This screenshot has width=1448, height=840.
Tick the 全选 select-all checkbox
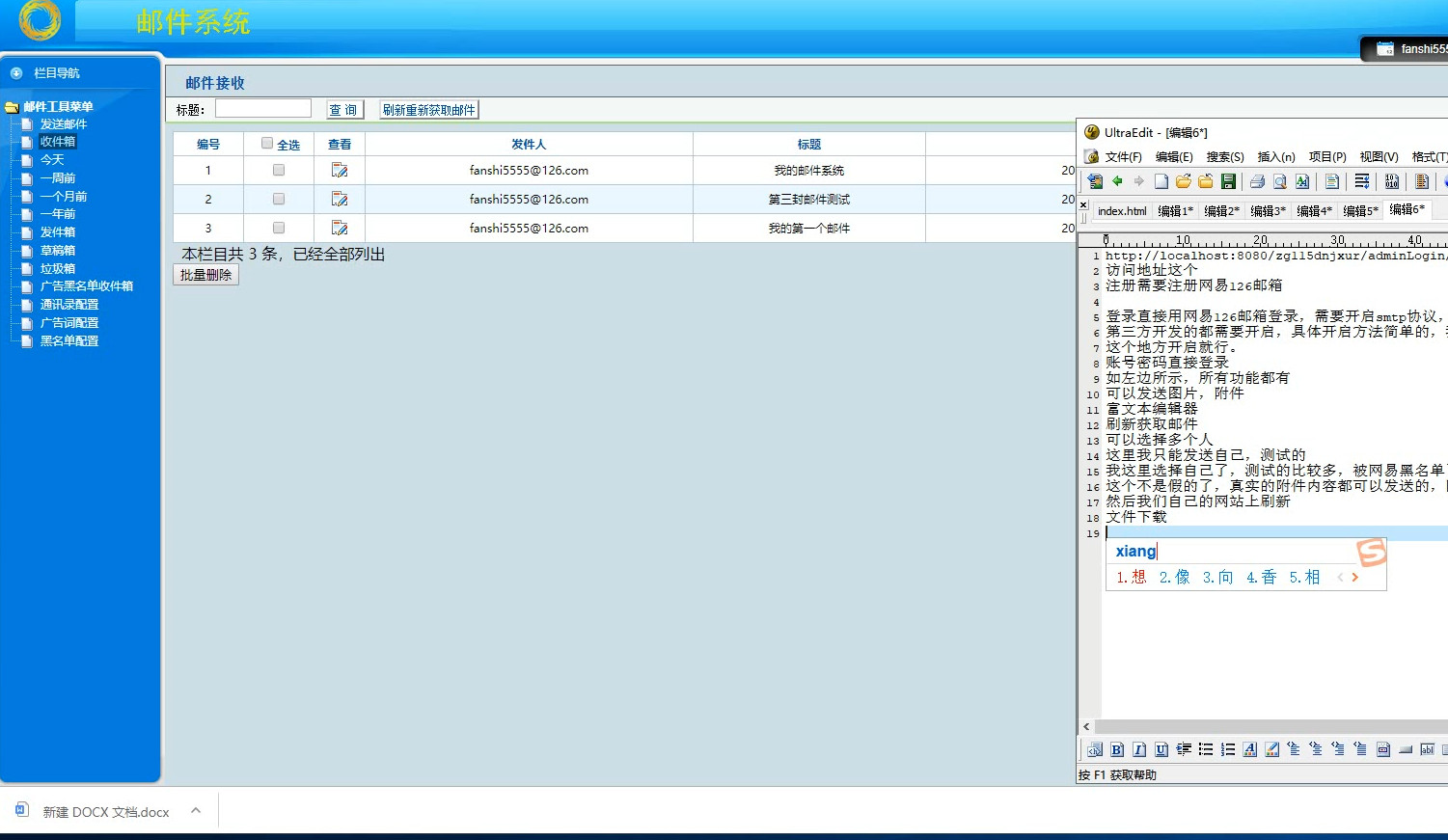click(267, 143)
